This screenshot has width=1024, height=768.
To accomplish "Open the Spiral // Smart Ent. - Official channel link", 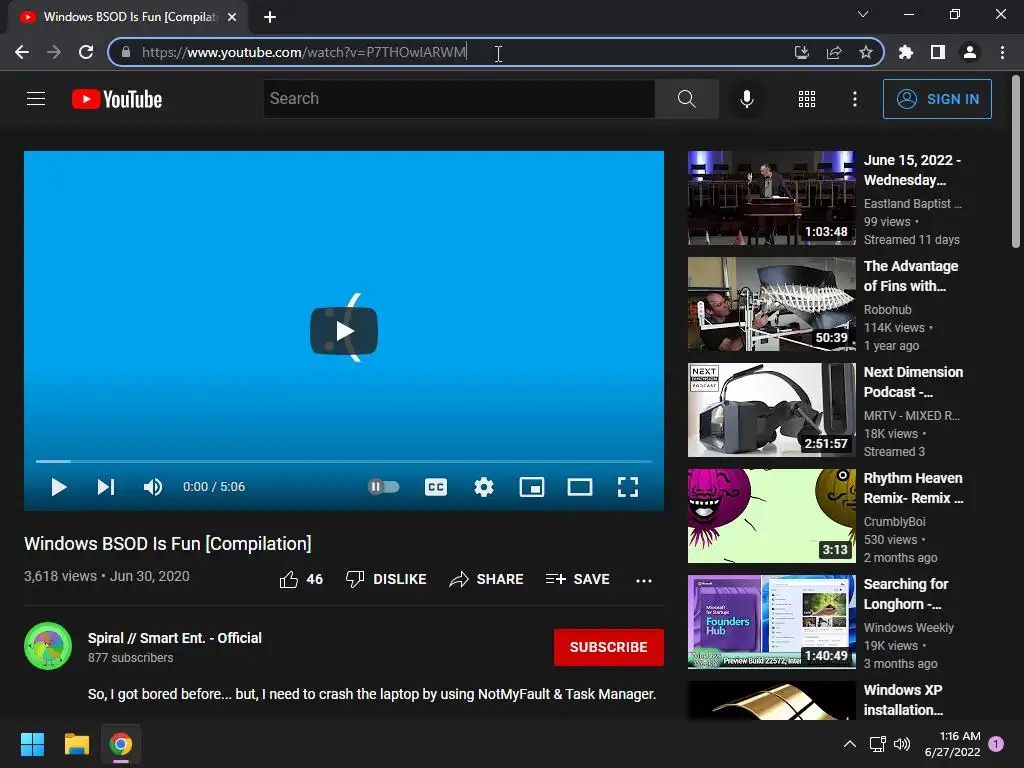I will [175, 638].
